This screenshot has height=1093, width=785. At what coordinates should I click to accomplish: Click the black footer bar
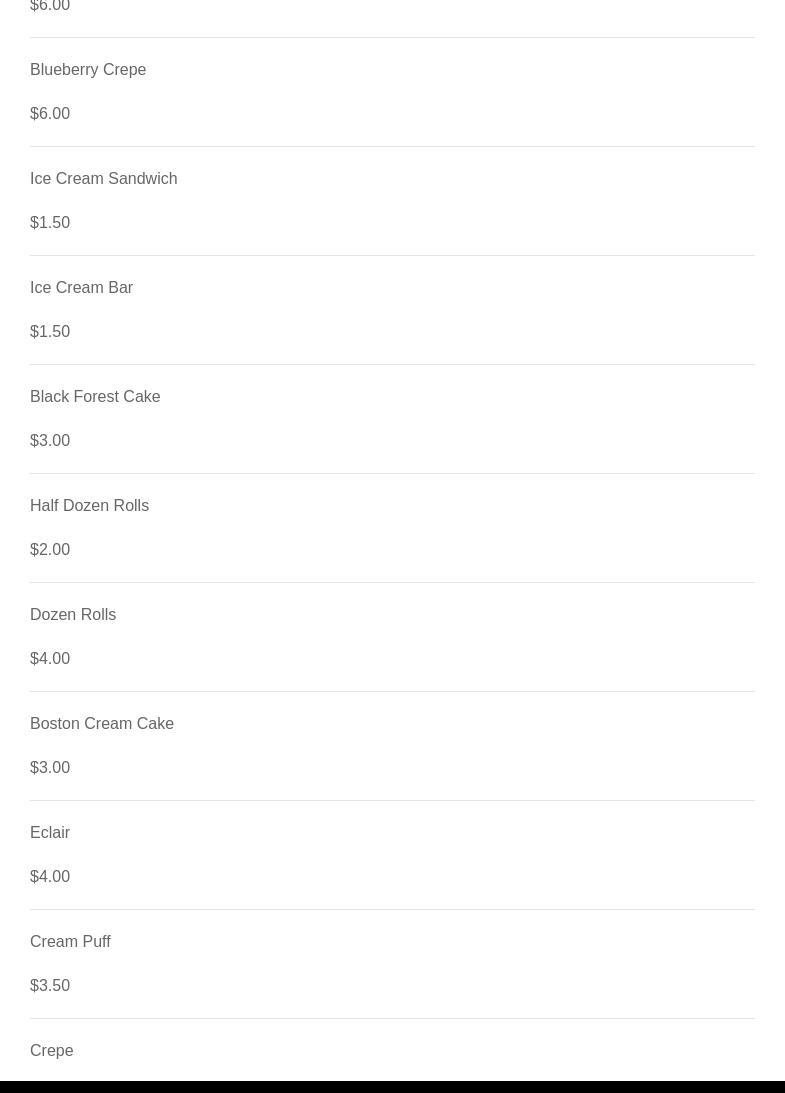click(x=392, y=1087)
